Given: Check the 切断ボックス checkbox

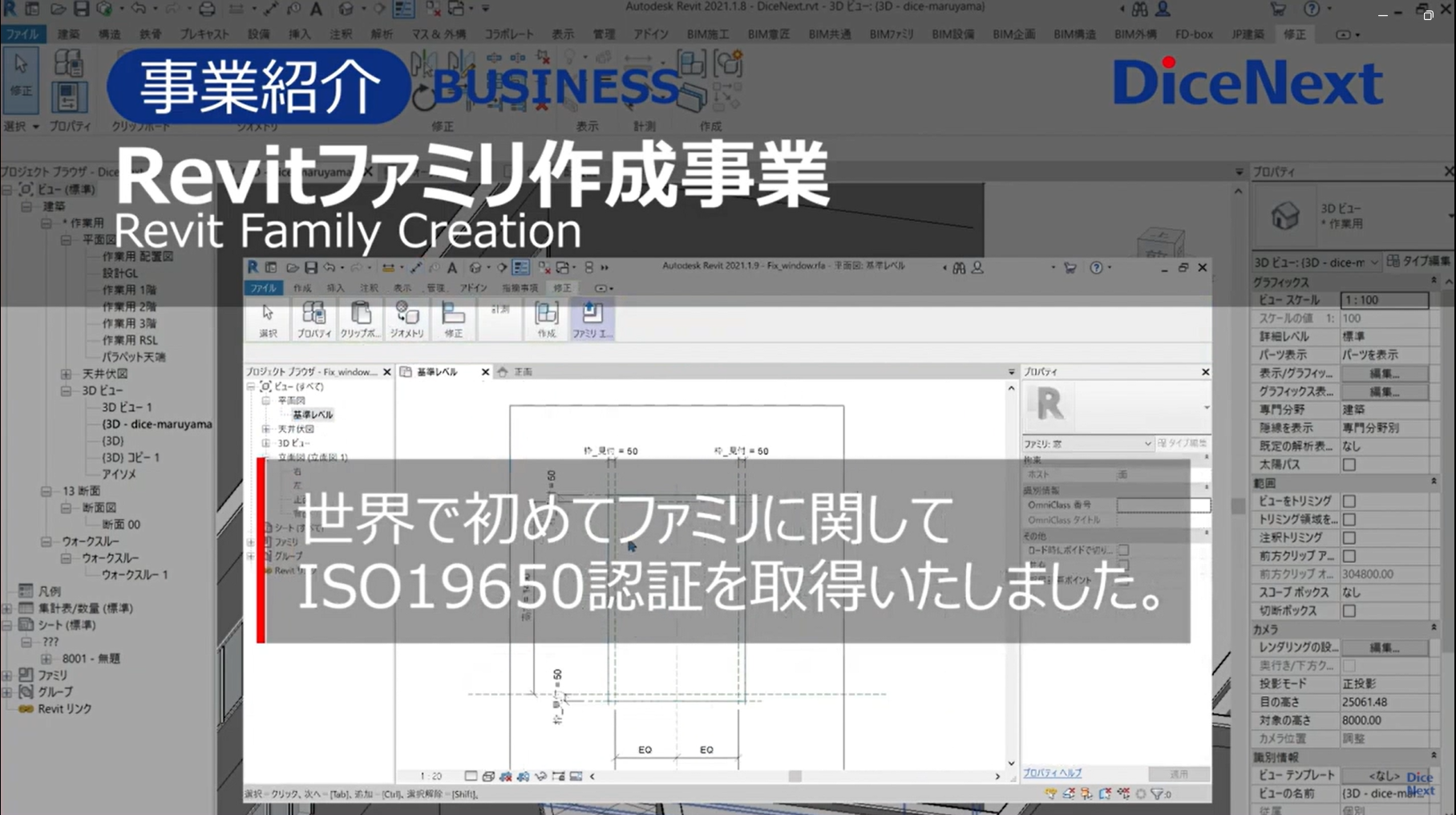Looking at the screenshot, I should click(x=1349, y=610).
